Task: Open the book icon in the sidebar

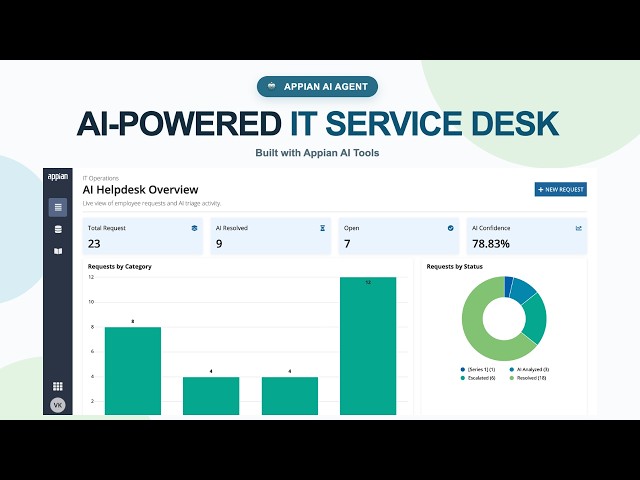Action: click(58, 251)
